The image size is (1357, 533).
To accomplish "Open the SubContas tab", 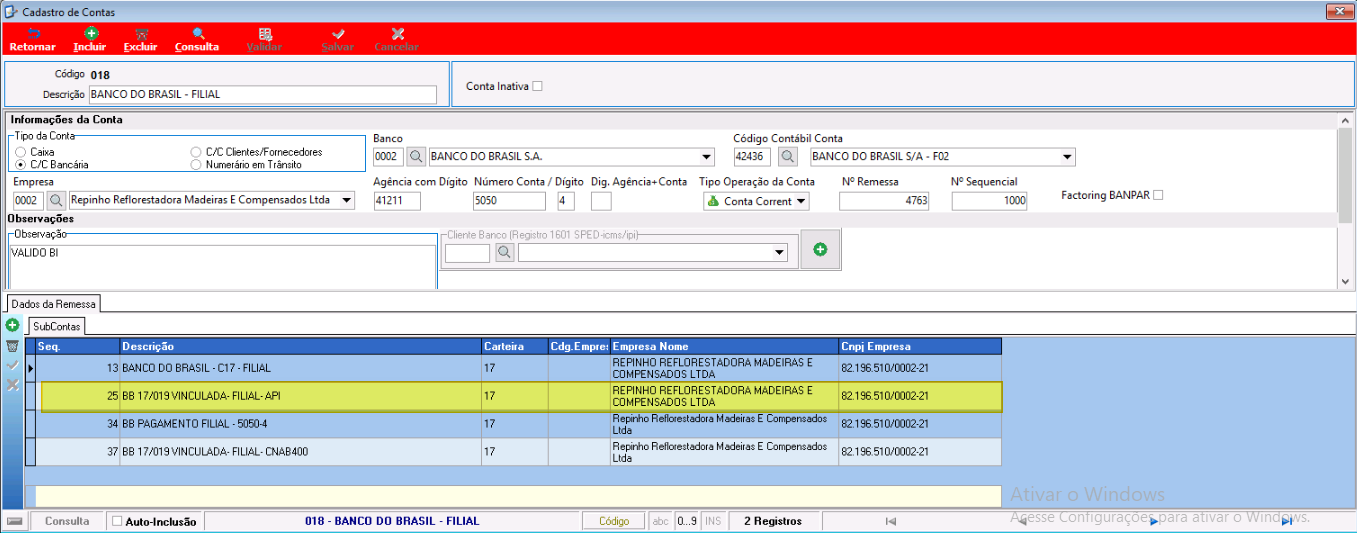I will coord(57,326).
